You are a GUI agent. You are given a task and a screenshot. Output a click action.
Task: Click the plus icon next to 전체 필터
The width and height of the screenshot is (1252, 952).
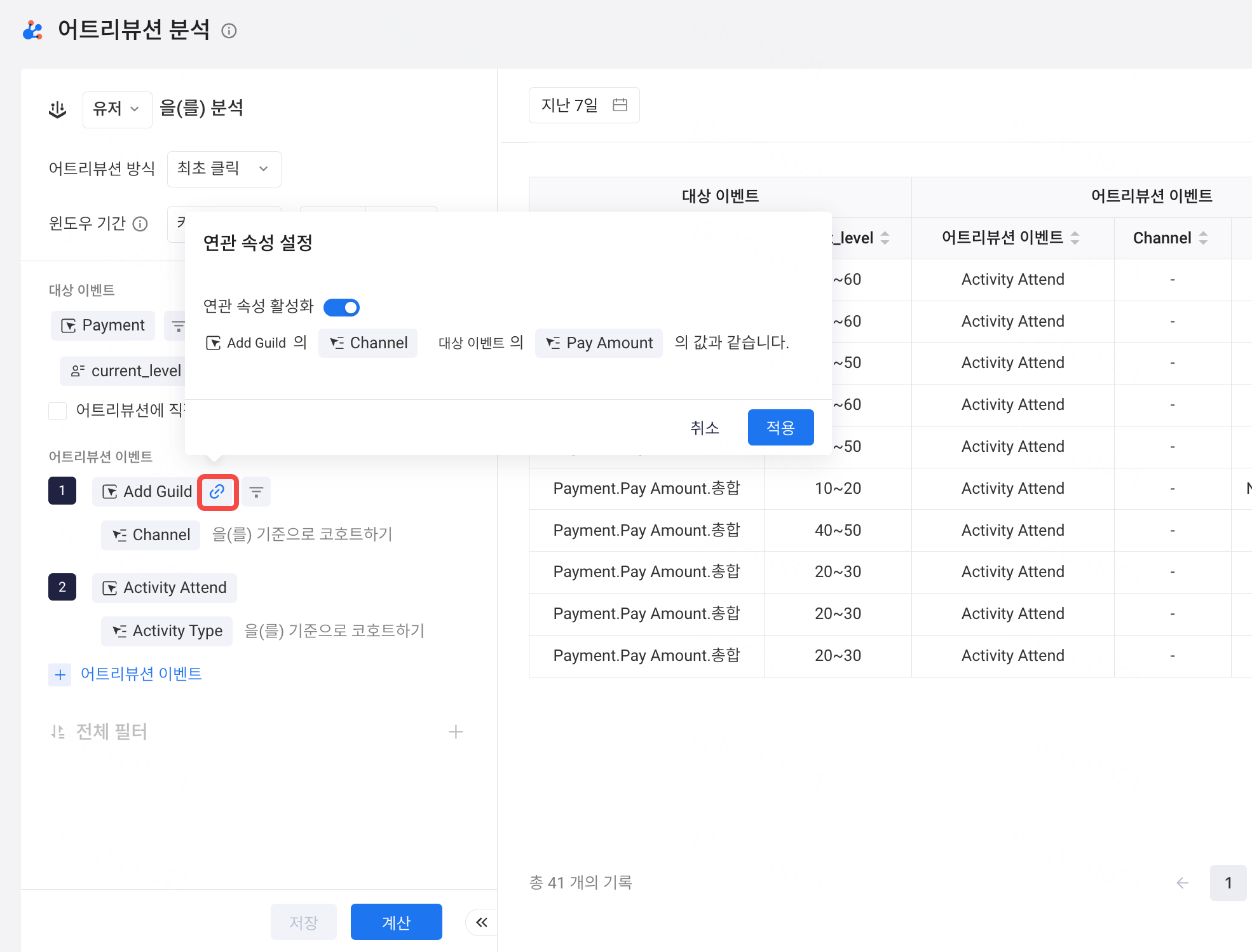click(x=455, y=731)
